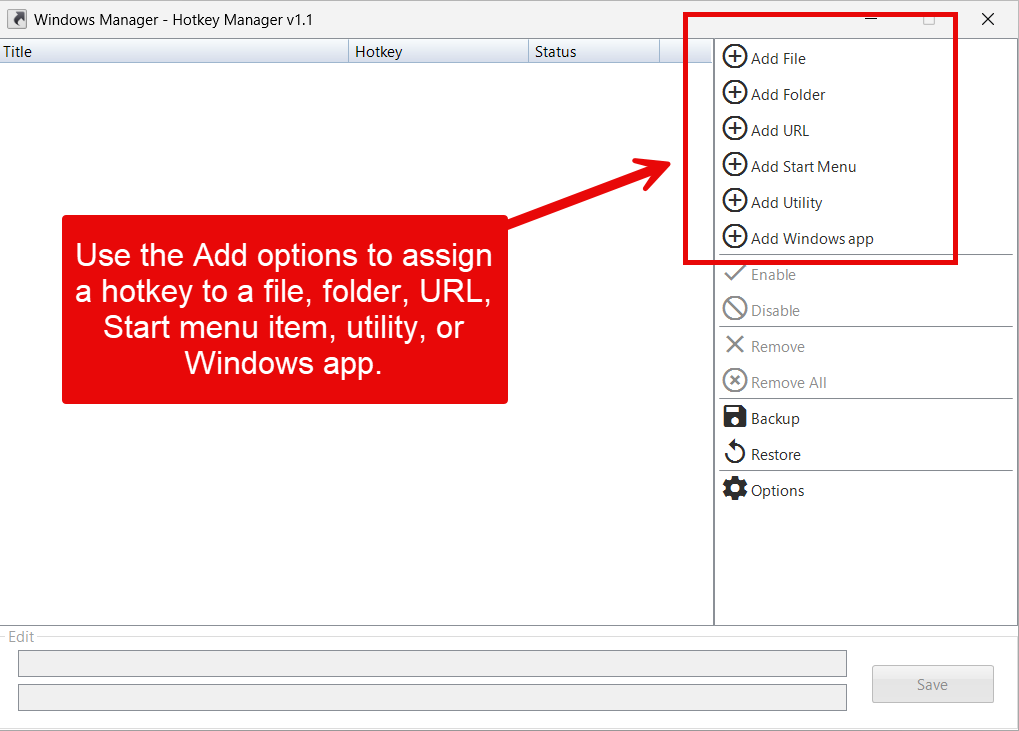Image resolution: width=1019 pixels, height=731 pixels.
Task: Open the Options text entry
Action: tap(777, 491)
